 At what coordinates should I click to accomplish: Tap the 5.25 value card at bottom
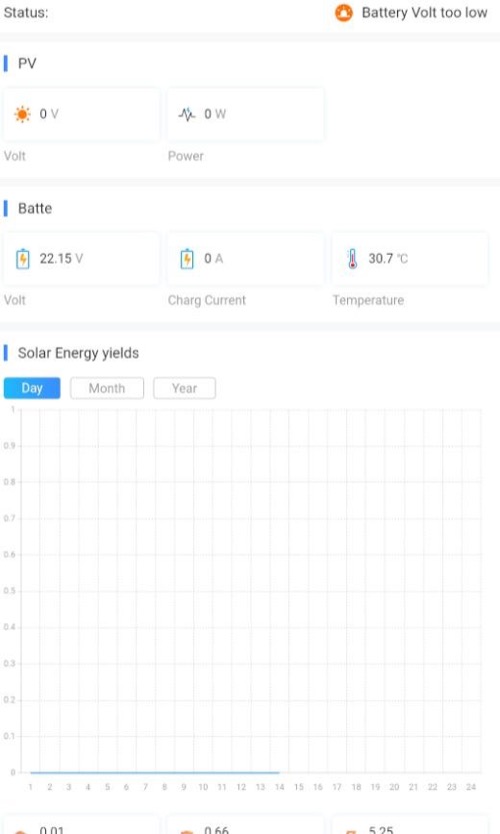coord(410,824)
